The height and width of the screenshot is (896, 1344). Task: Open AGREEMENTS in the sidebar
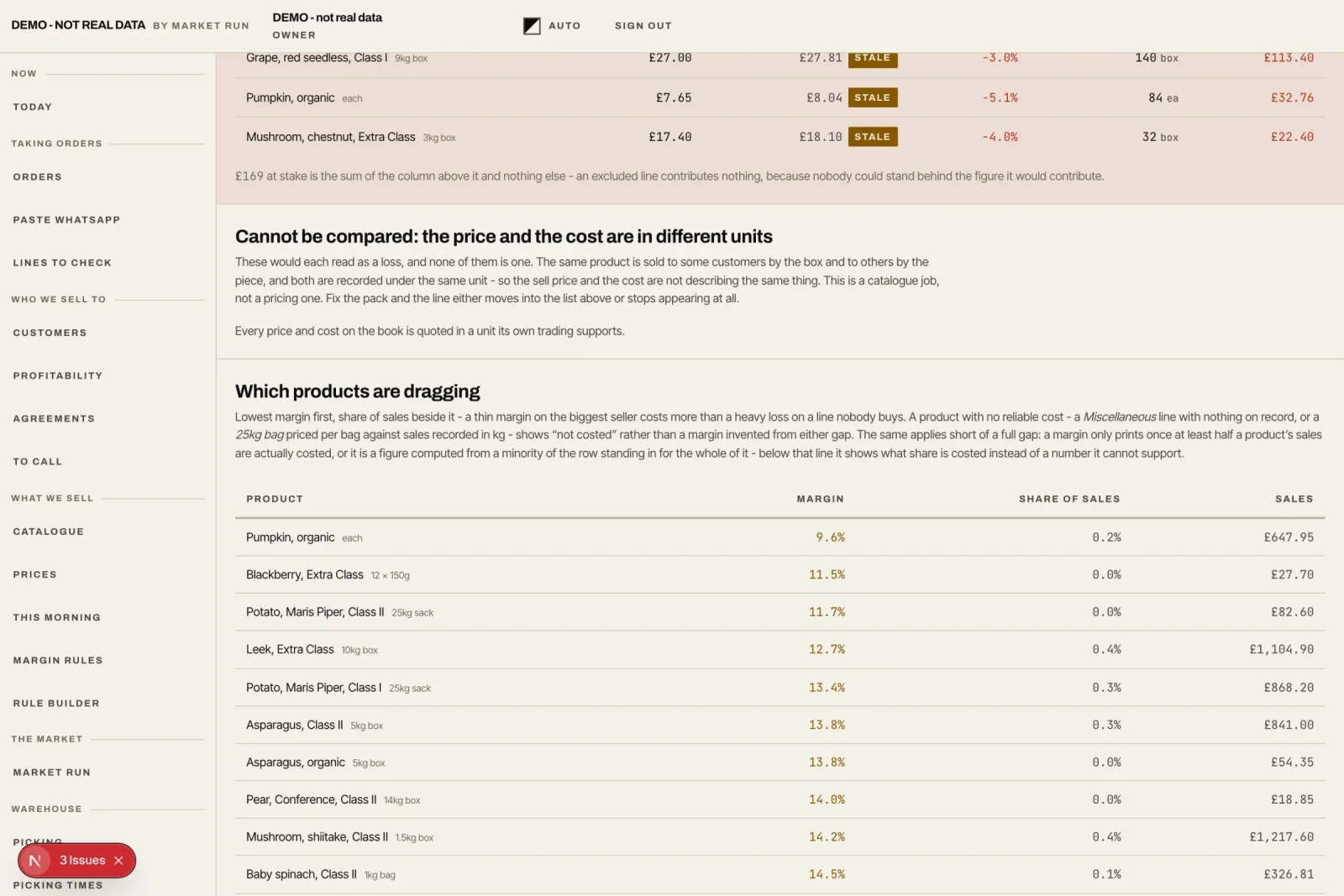point(54,419)
